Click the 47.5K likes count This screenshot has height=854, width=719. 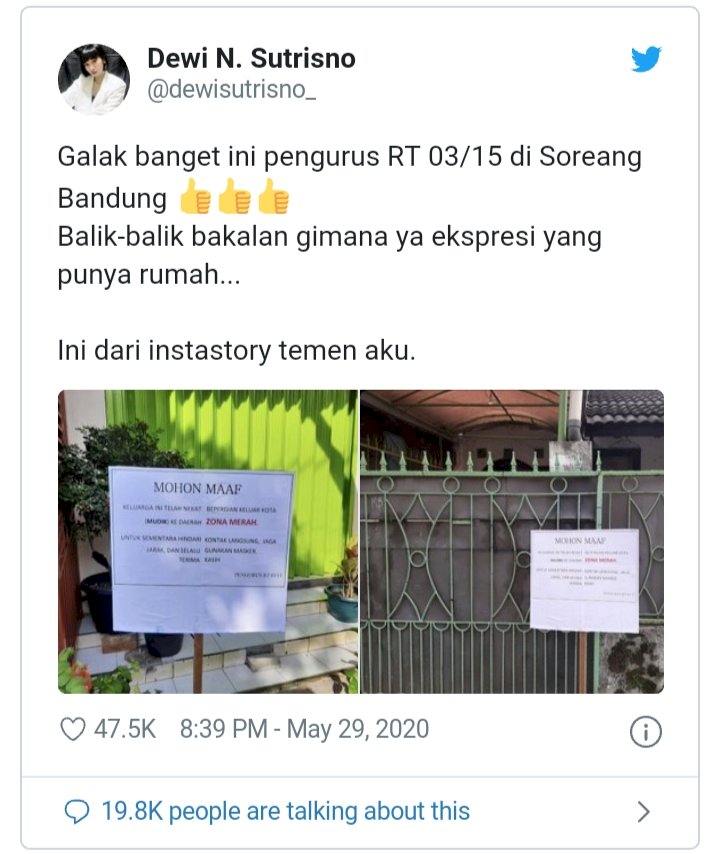pyautogui.click(x=125, y=729)
